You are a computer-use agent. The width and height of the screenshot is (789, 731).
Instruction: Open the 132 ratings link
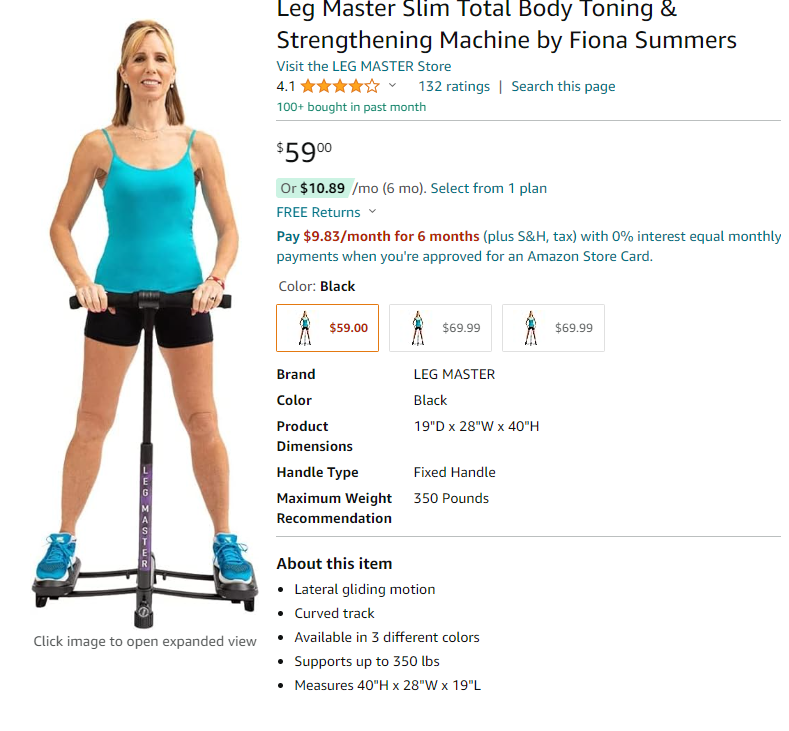click(x=454, y=87)
